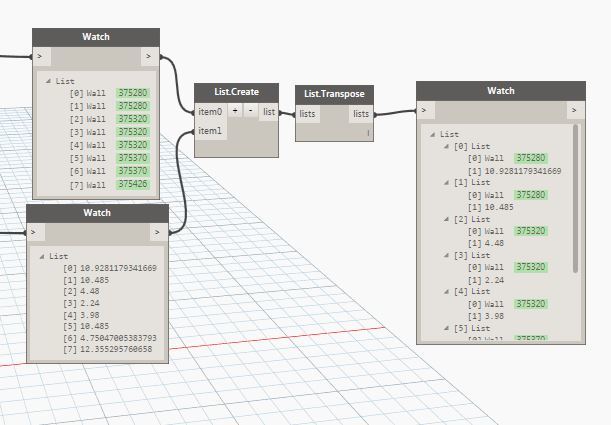
Task: Click the minus button on List.Create node
Action: coord(250,111)
